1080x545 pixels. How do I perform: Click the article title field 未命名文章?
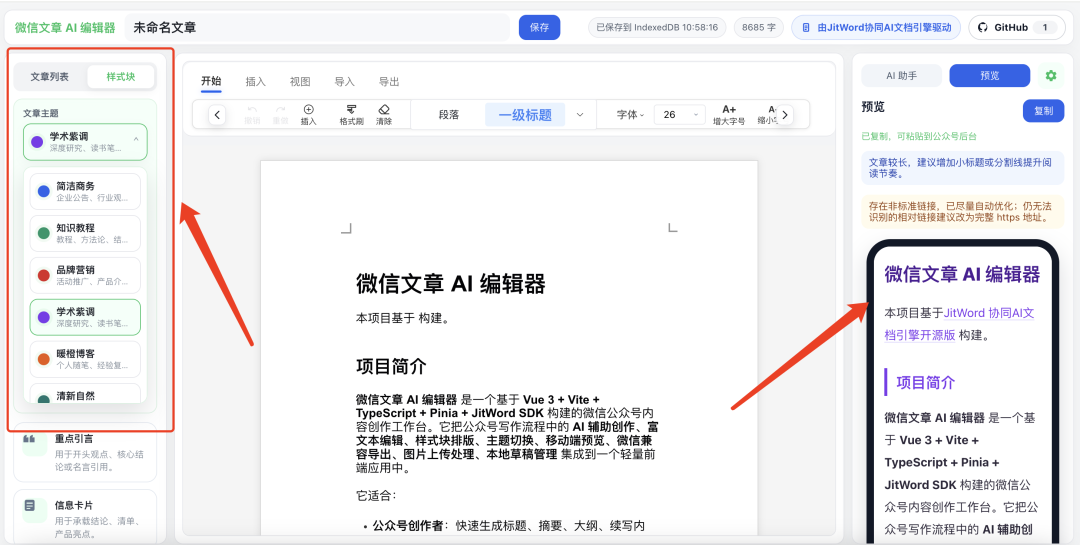point(318,28)
